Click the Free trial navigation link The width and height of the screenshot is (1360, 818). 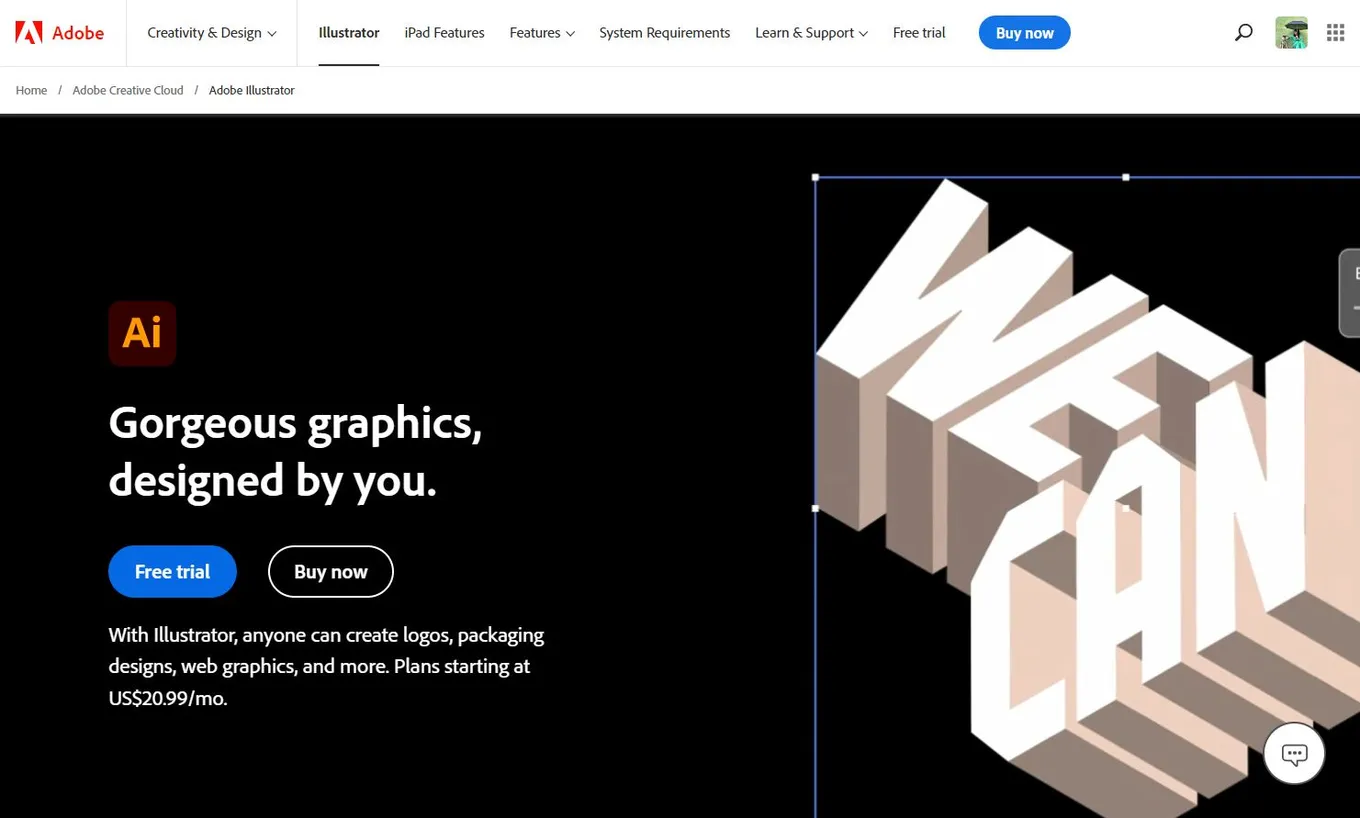pyautogui.click(x=918, y=32)
